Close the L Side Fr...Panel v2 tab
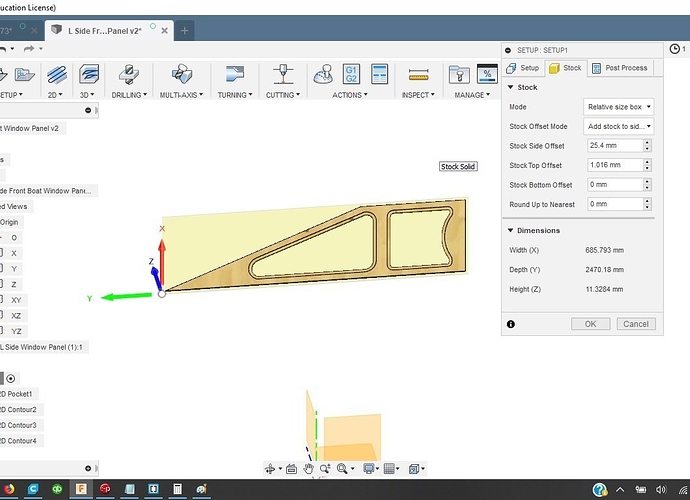This screenshot has height=500, width=690. [165, 31]
